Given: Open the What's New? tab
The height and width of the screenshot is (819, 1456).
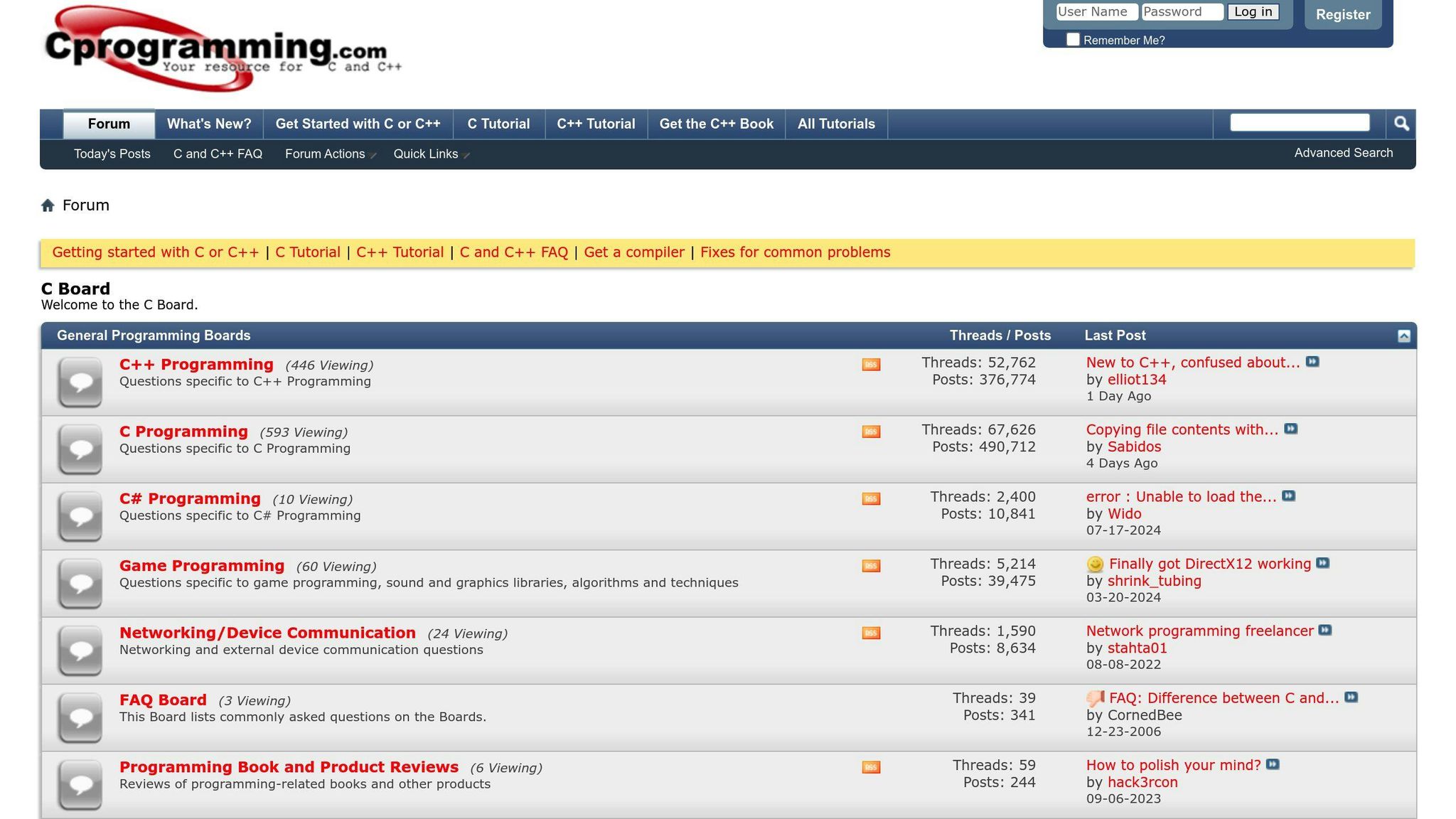Looking at the screenshot, I should click(209, 124).
